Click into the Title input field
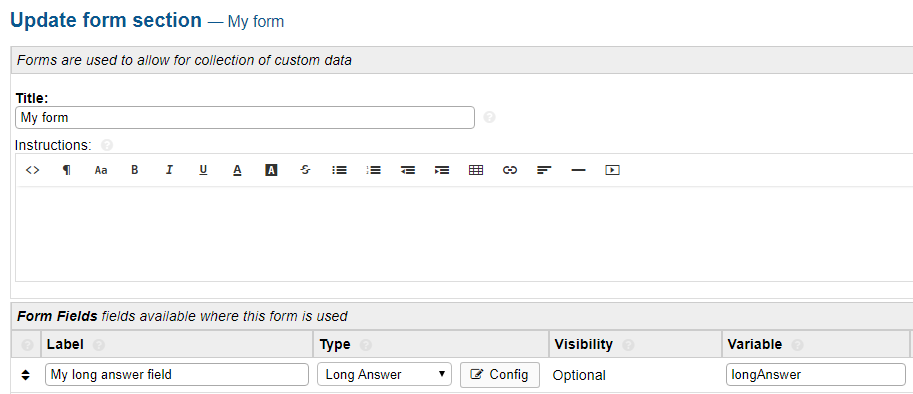The width and height of the screenshot is (913, 394). (245, 118)
